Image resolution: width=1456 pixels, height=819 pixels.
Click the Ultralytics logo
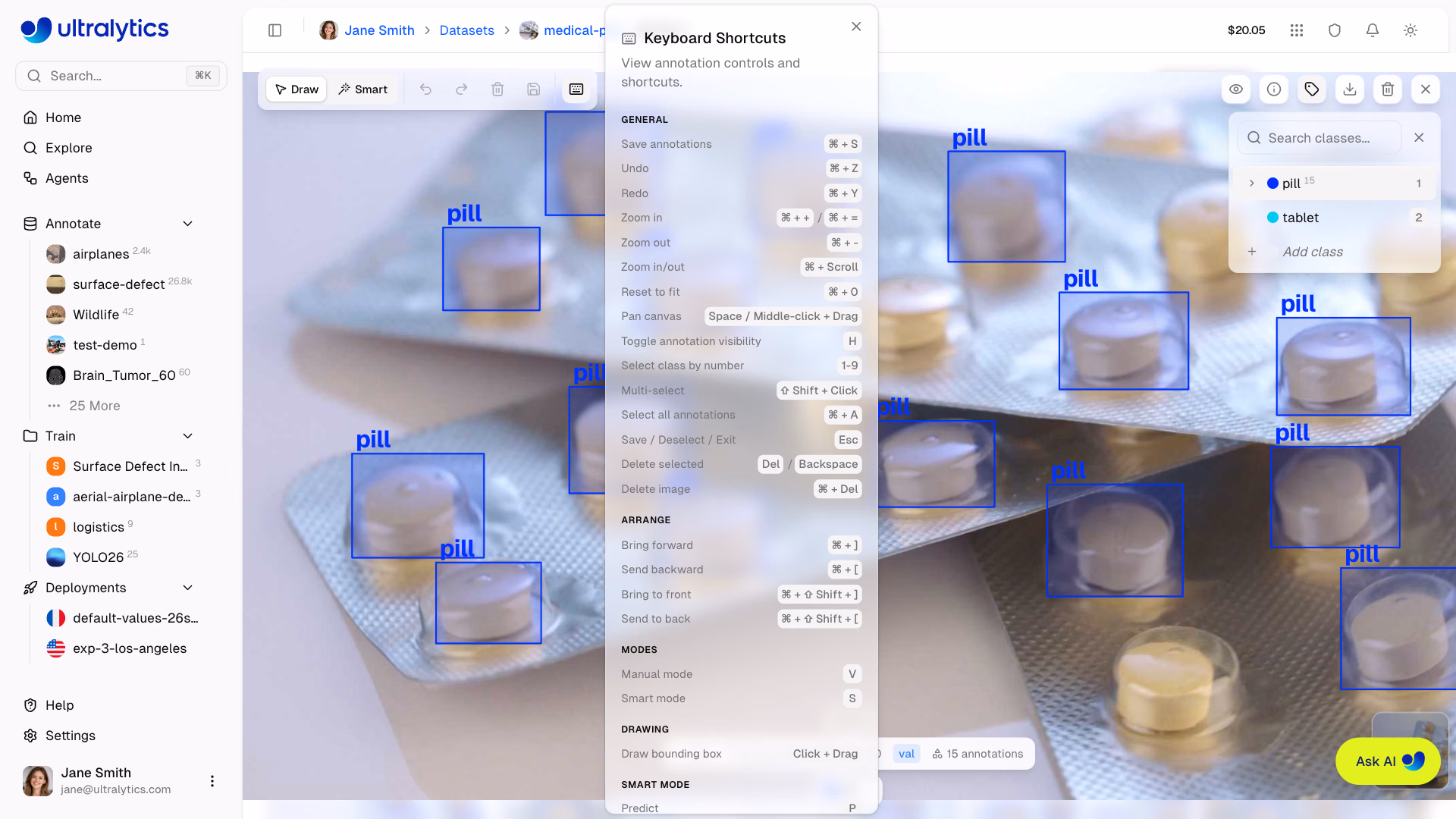click(x=95, y=29)
